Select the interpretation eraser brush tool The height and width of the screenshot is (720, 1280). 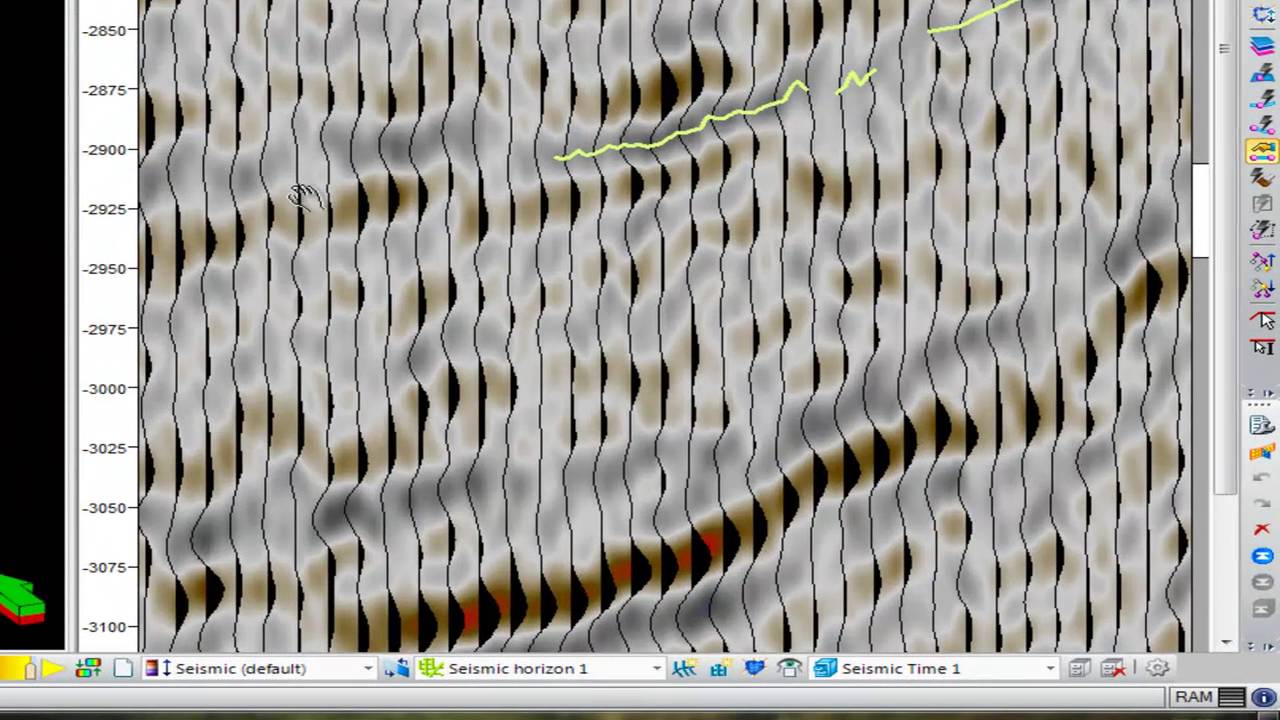[1262, 178]
